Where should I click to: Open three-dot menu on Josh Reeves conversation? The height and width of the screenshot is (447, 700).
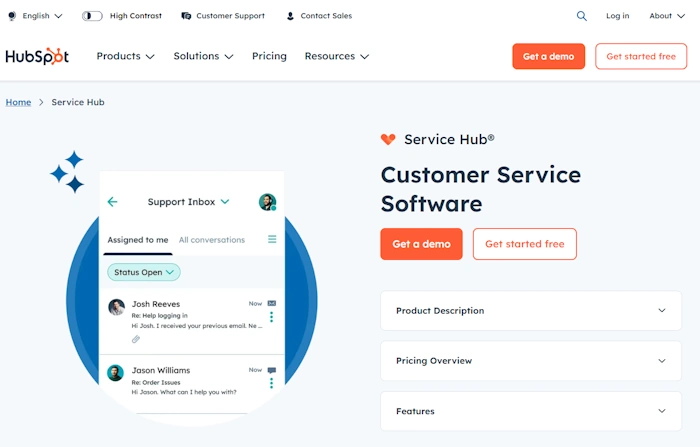pyautogui.click(x=271, y=317)
